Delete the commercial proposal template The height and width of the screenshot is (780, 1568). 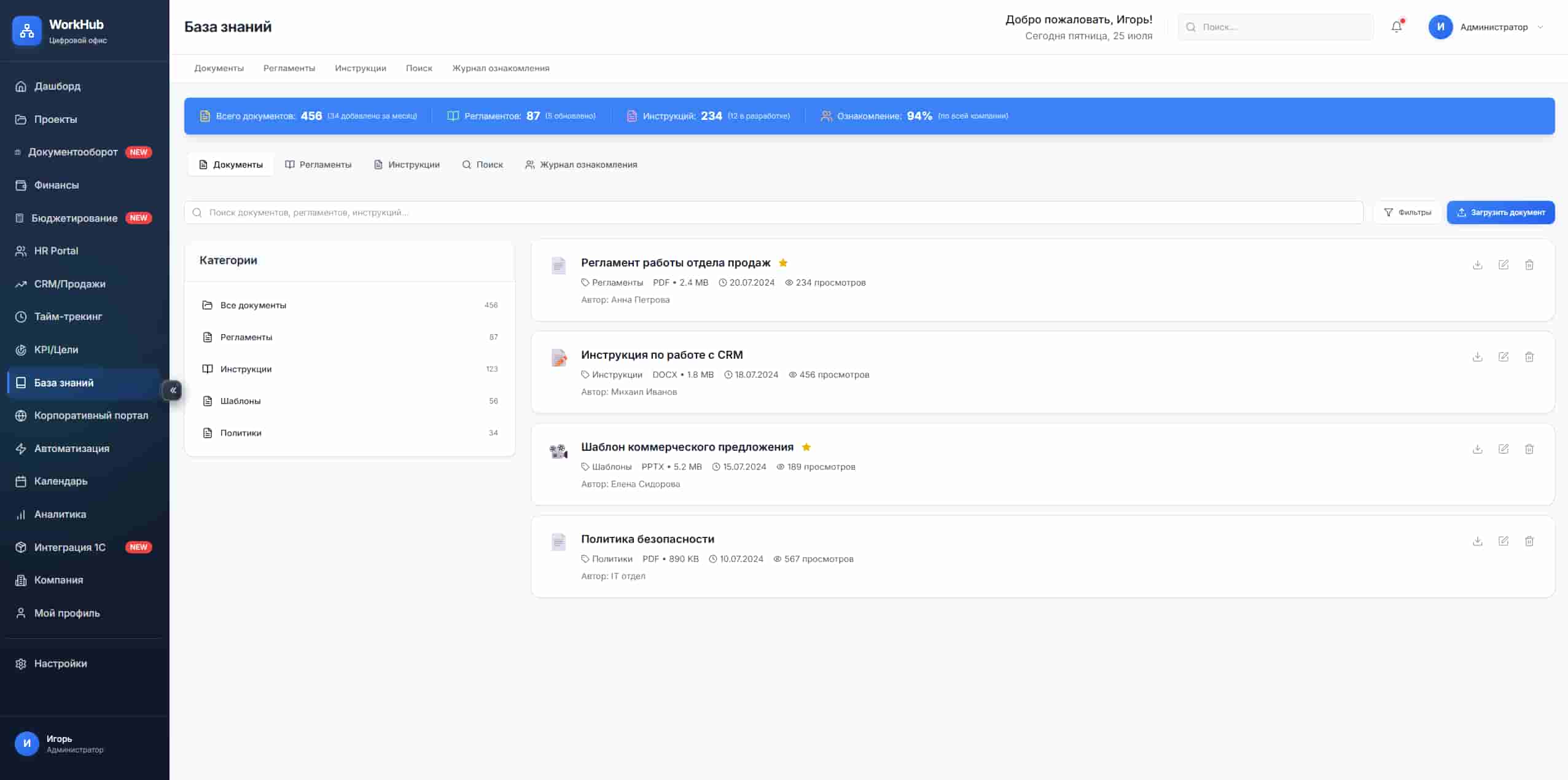pyautogui.click(x=1529, y=449)
